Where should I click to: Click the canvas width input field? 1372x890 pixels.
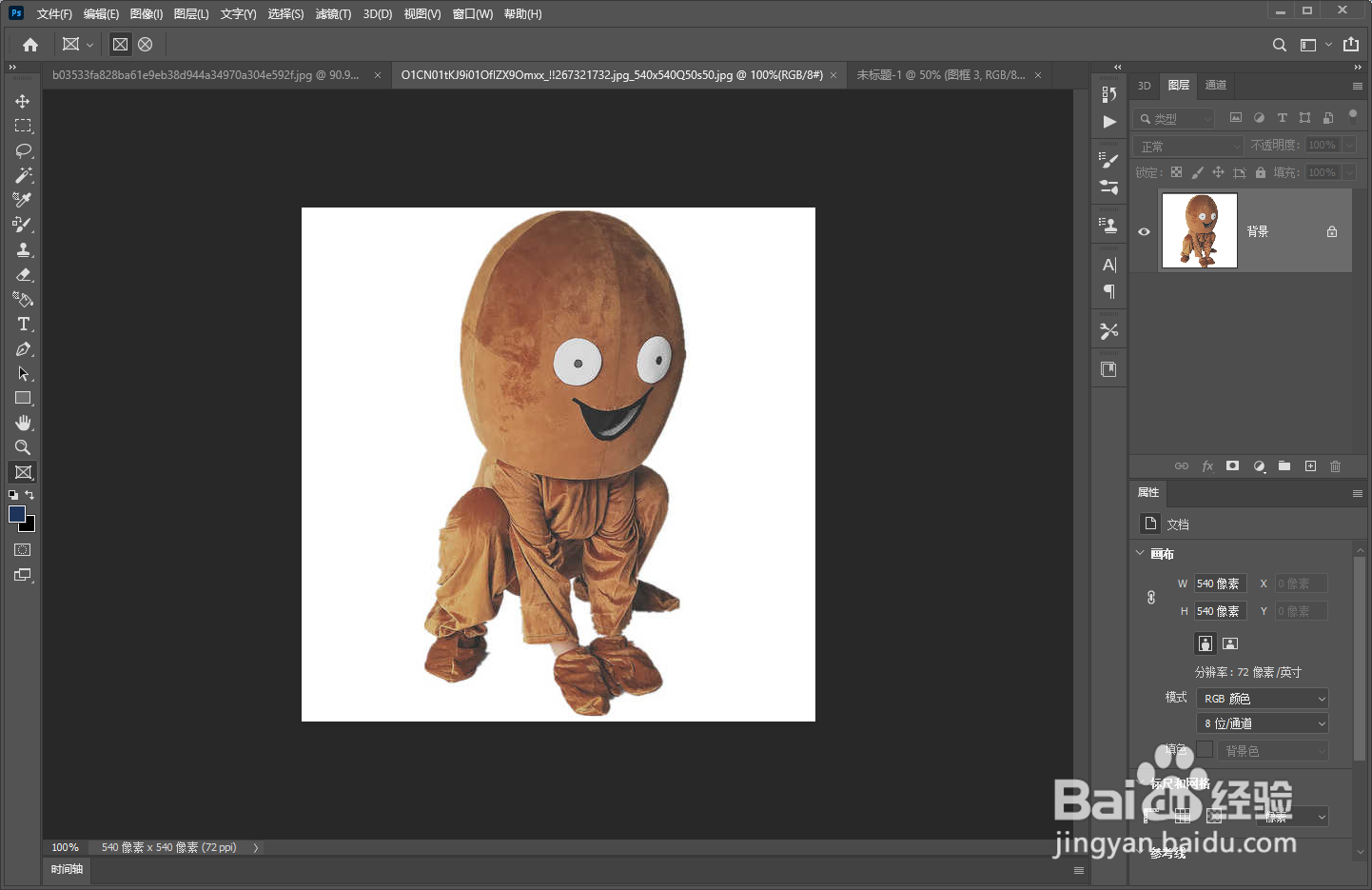1220,583
